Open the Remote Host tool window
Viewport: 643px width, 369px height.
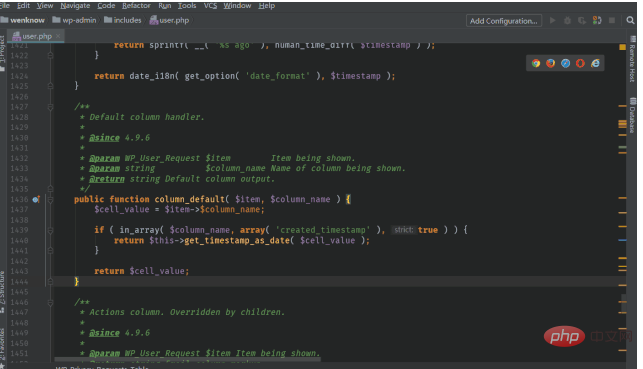click(x=632, y=60)
